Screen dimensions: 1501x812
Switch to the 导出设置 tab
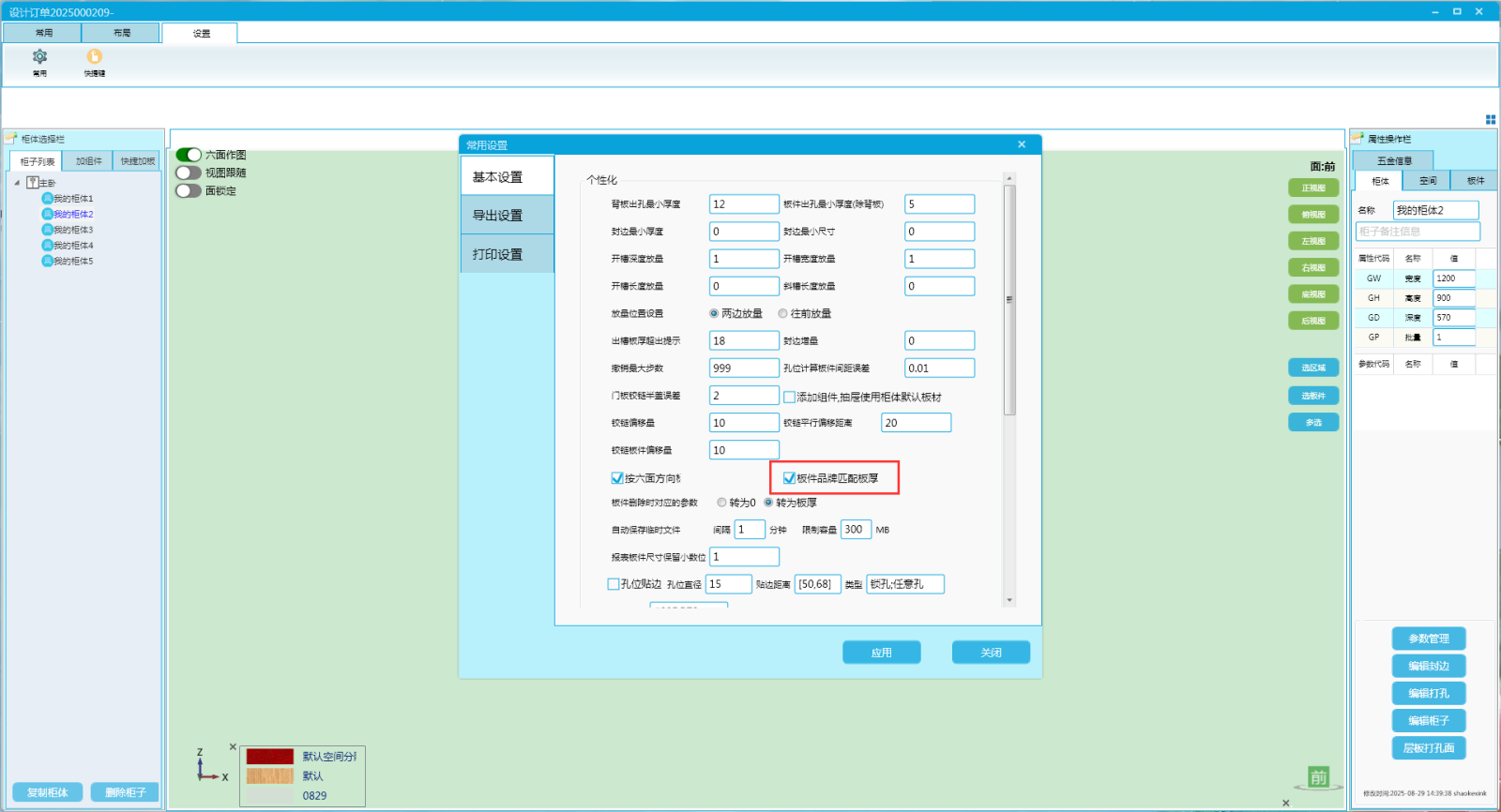pos(507,216)
